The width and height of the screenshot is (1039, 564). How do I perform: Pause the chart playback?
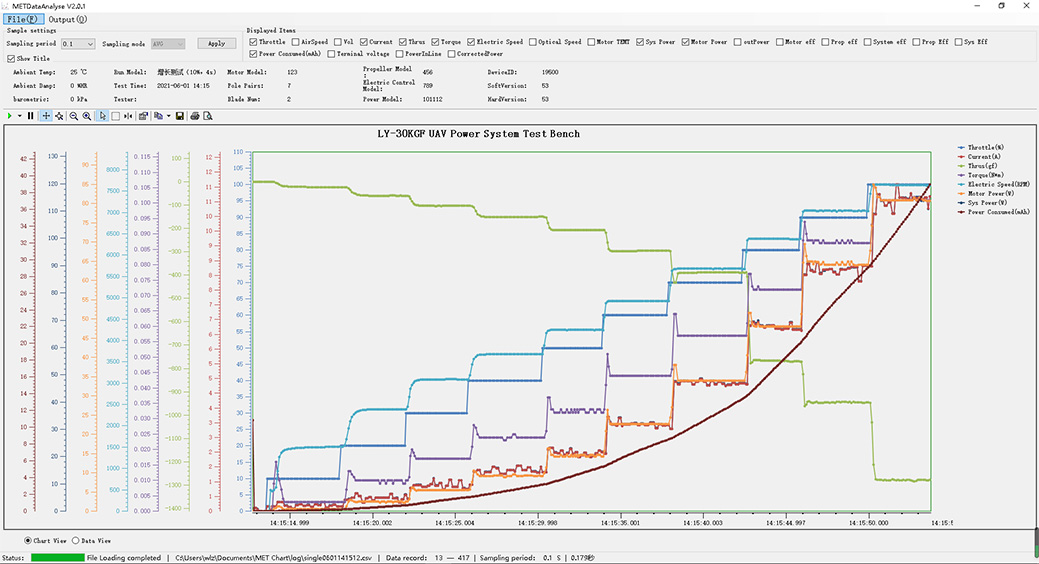point(31,116)
